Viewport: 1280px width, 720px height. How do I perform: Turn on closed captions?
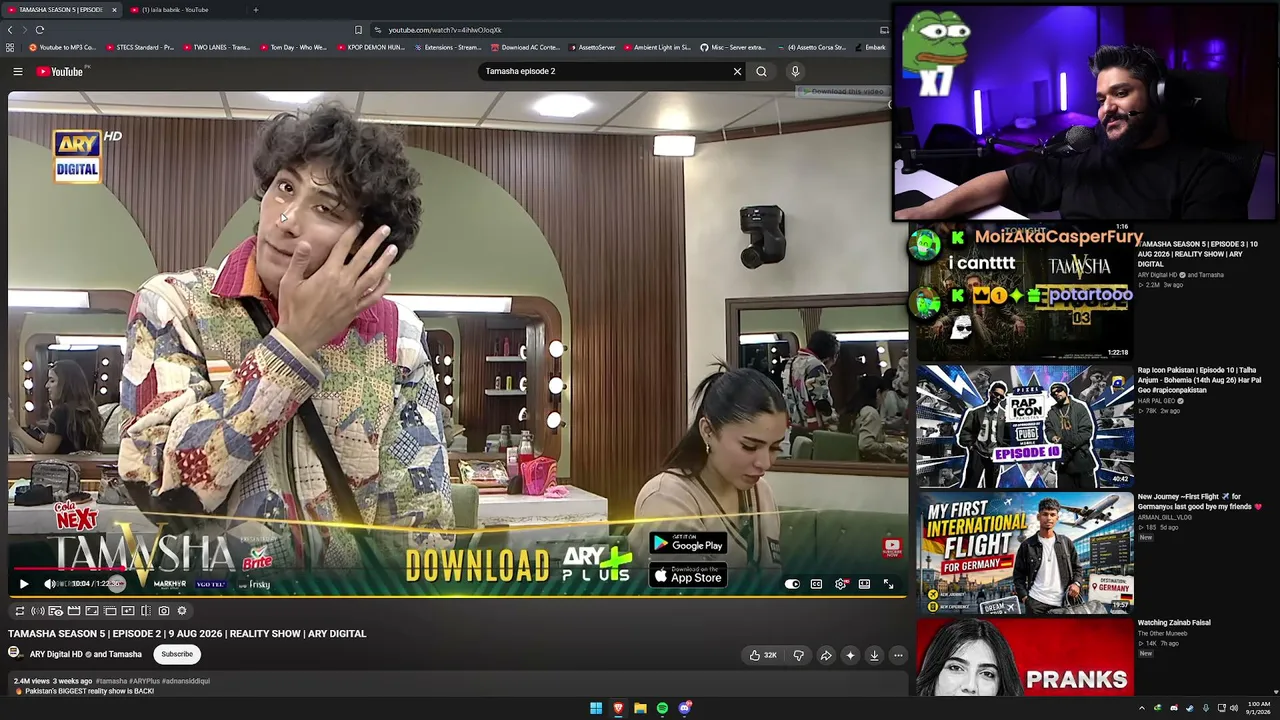(x=816, y=584)
